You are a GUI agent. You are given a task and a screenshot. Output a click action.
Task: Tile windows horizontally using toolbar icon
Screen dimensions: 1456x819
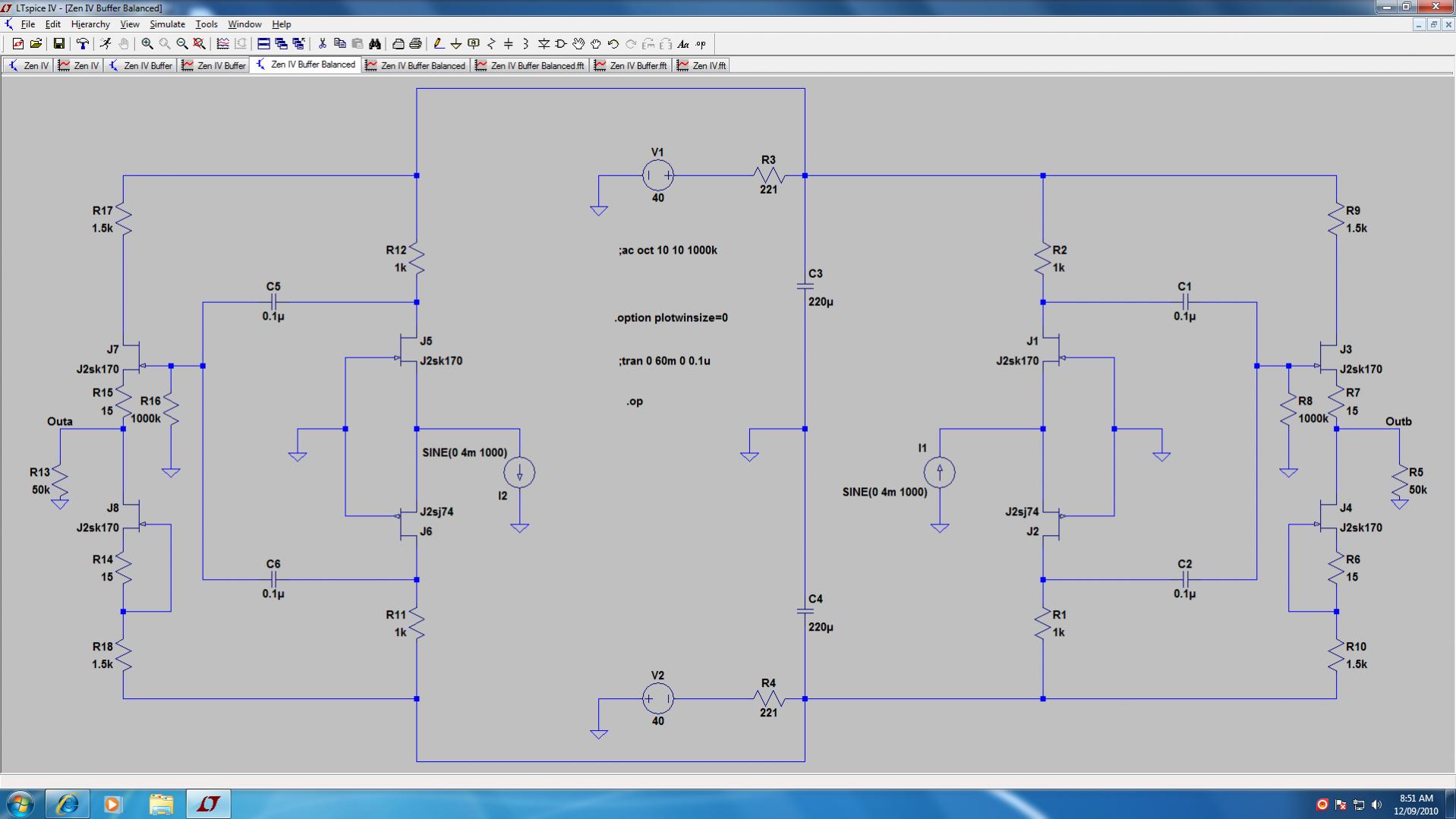coord(263,44)
